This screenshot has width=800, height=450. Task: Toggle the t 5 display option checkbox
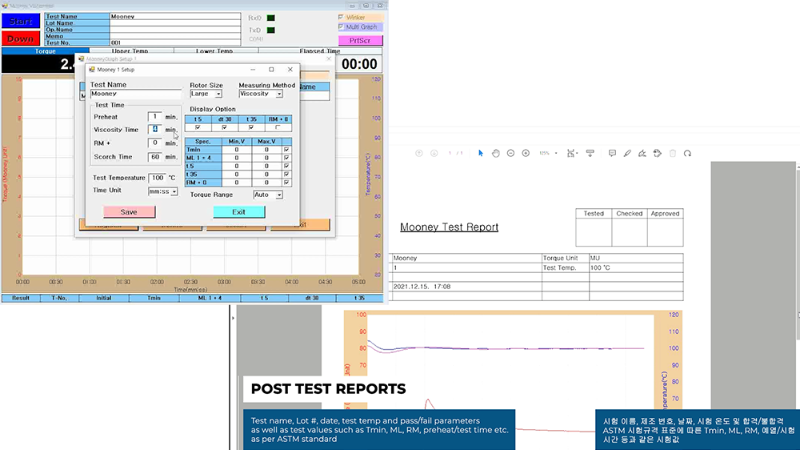coord(197,127)
